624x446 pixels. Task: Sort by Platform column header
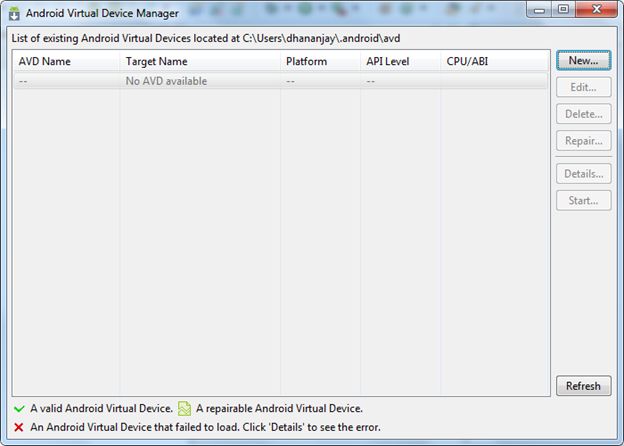[x=320, y=61]
